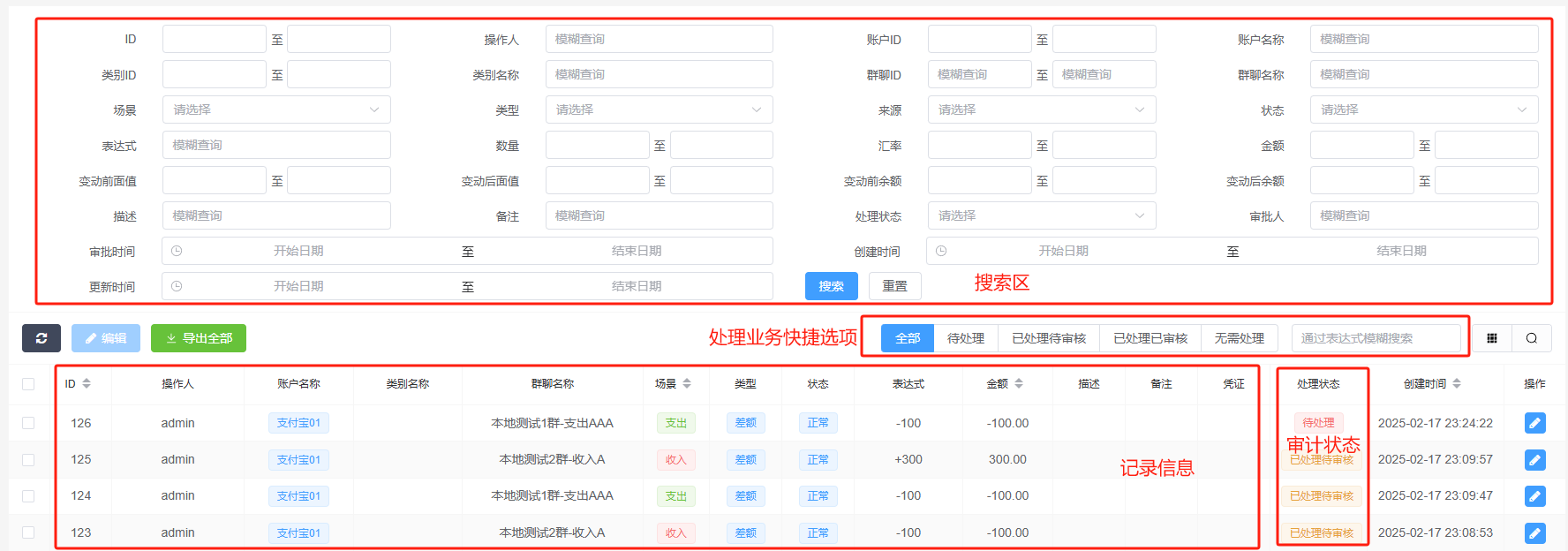The image size is (1568, 551).
Task: Click 已处理待审核 tag in row 124
Action: point(1322,496)
